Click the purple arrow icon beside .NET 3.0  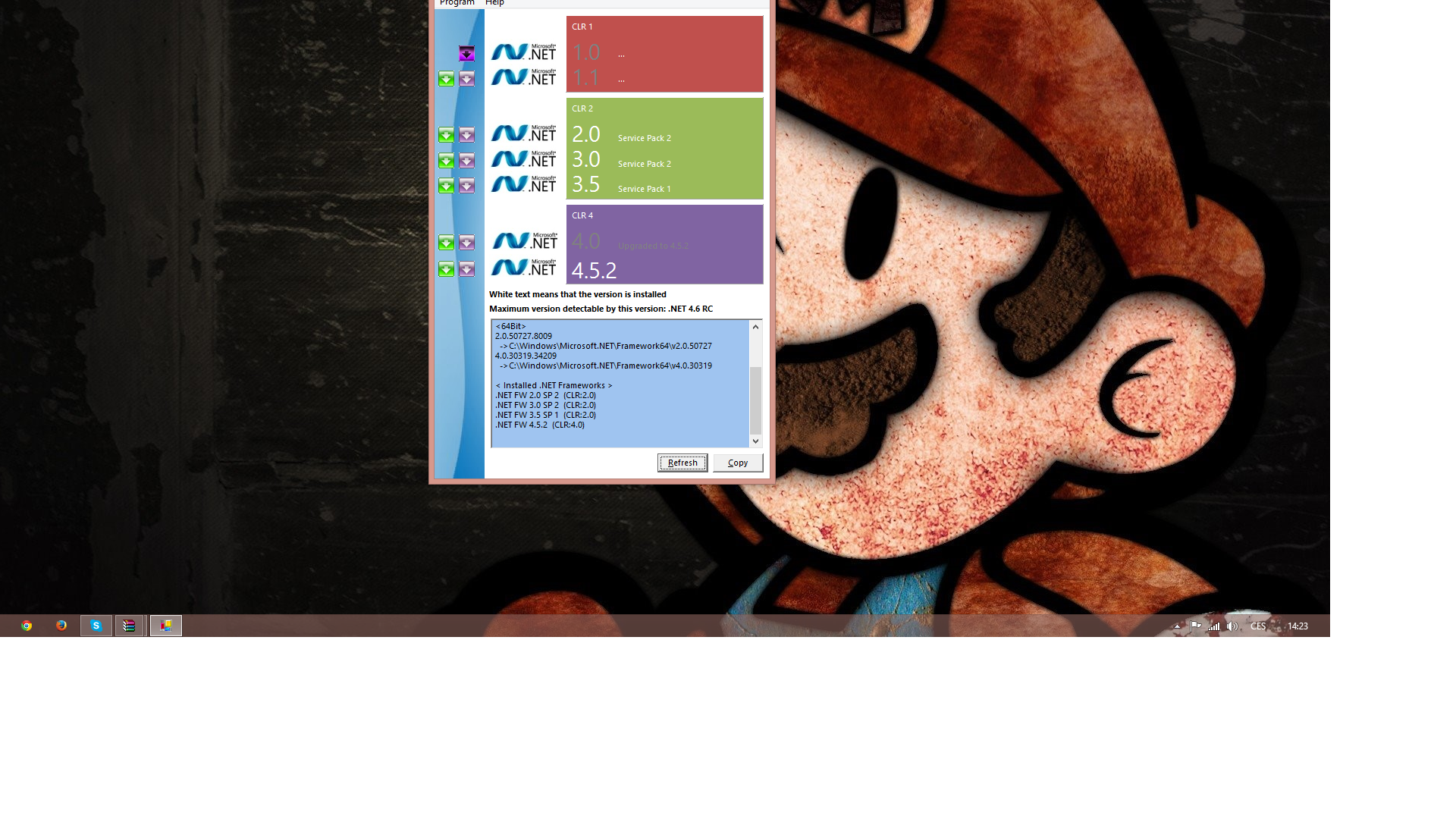[466, 161]
